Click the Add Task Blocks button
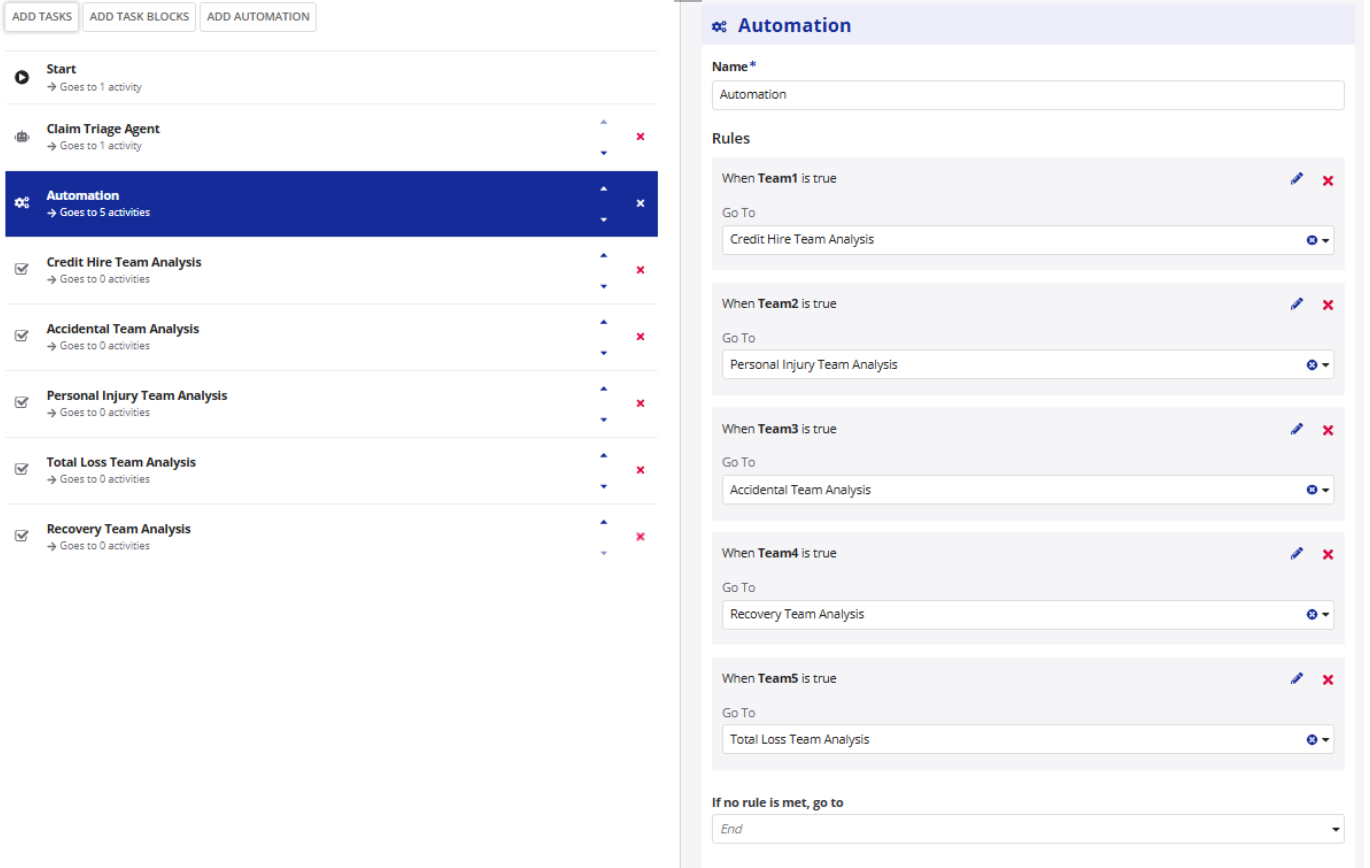The height and width of the screenshot is (868, 1370). pos(139,17)
